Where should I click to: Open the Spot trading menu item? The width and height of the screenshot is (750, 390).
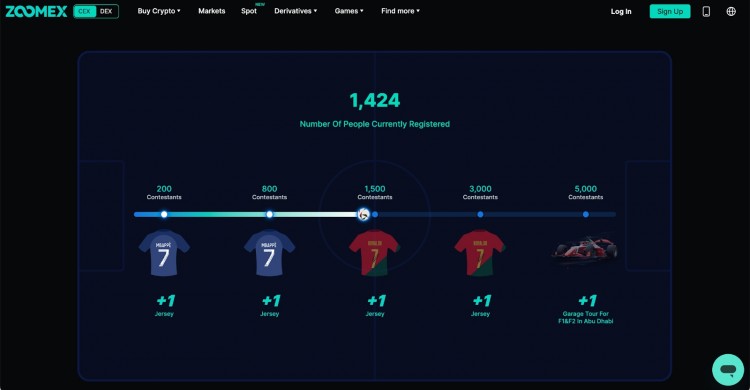coord(249,11)
